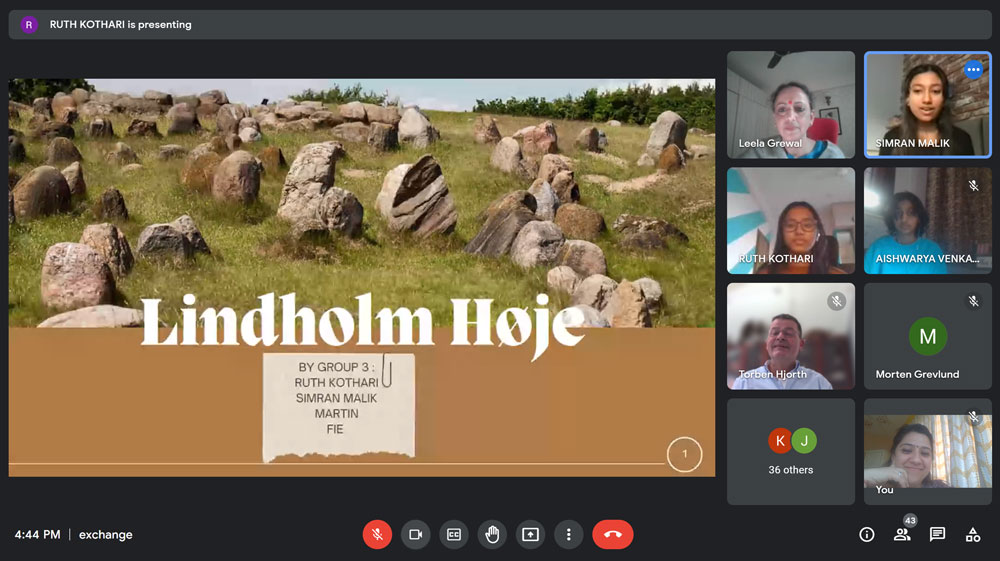Open the chat with everyone panel
Viewport: 1000px width, 561px height.
(938, 534)
